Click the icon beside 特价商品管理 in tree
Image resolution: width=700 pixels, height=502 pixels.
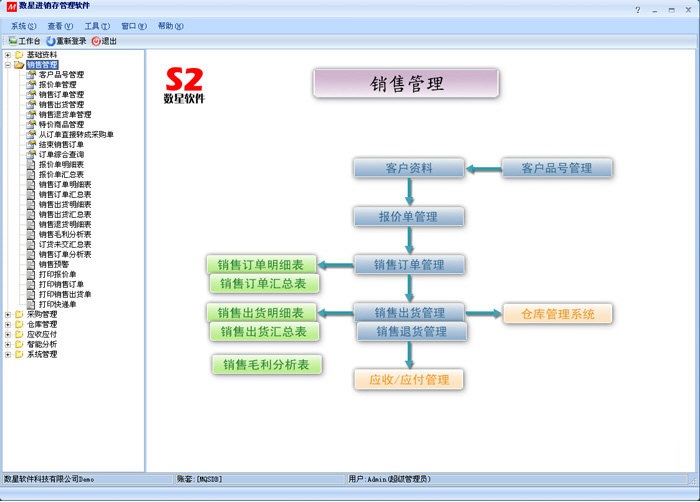click(x=31, y=125)
